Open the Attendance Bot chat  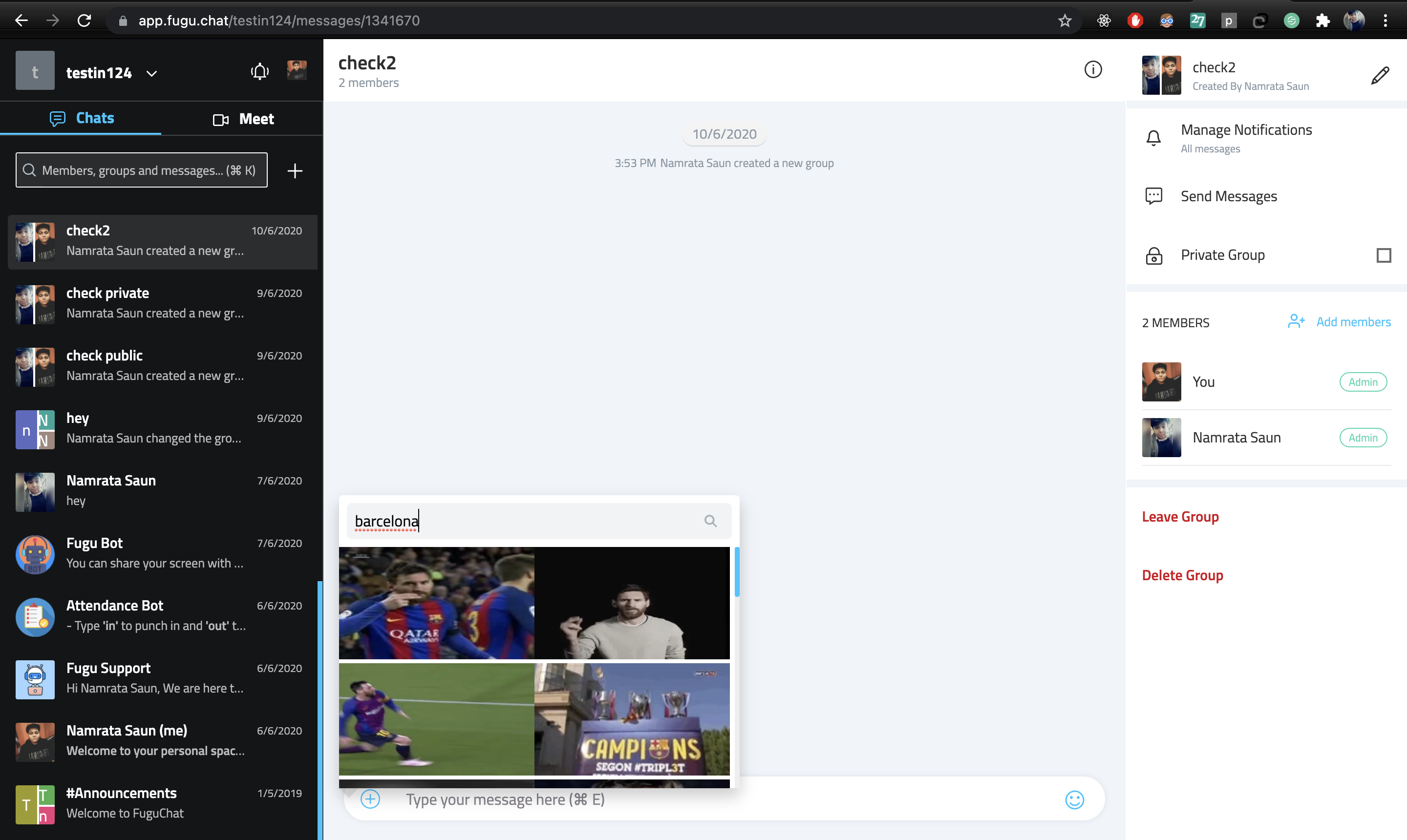(x=162, y=617)
